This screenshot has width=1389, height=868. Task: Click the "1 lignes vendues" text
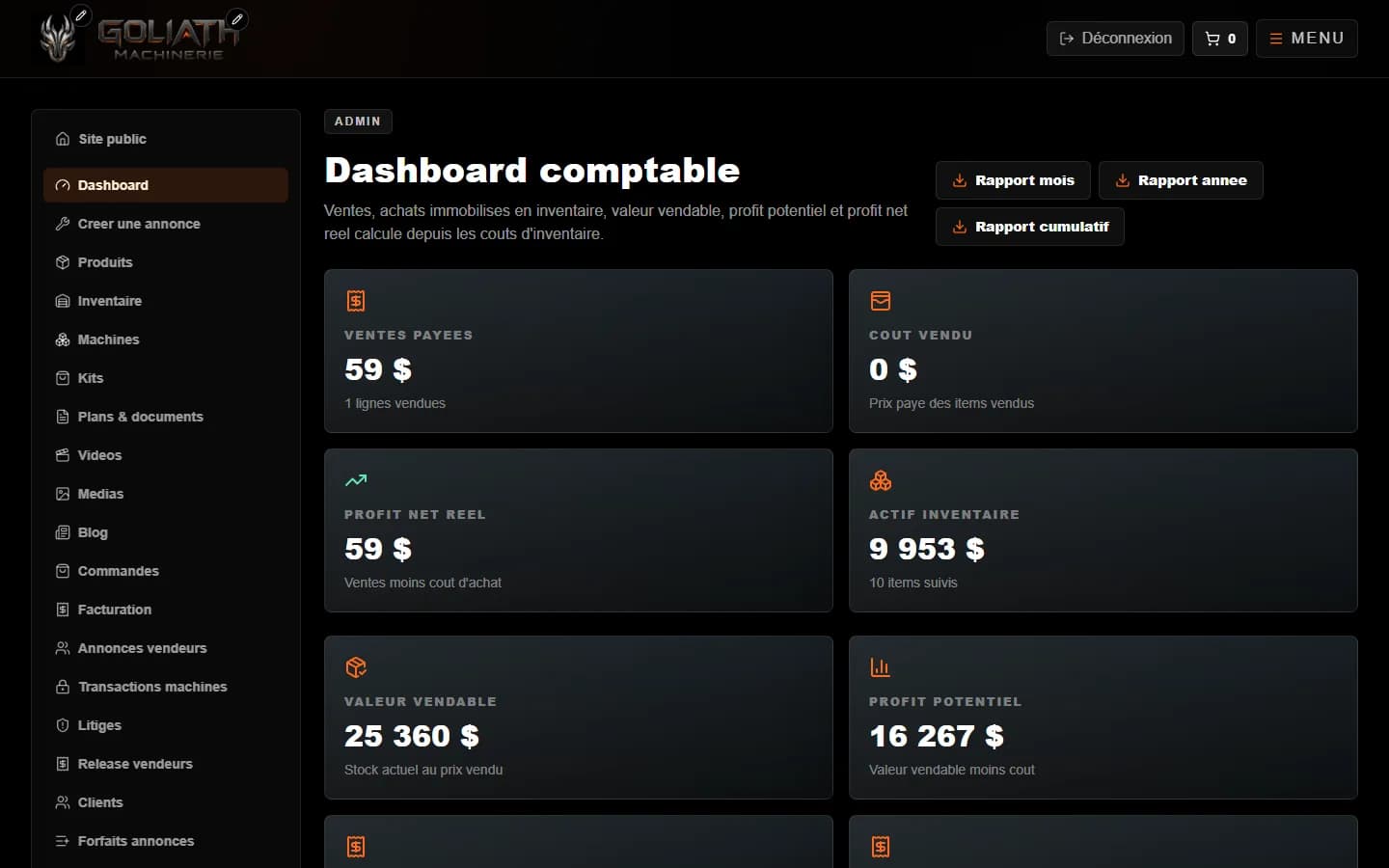coord(395,403)
